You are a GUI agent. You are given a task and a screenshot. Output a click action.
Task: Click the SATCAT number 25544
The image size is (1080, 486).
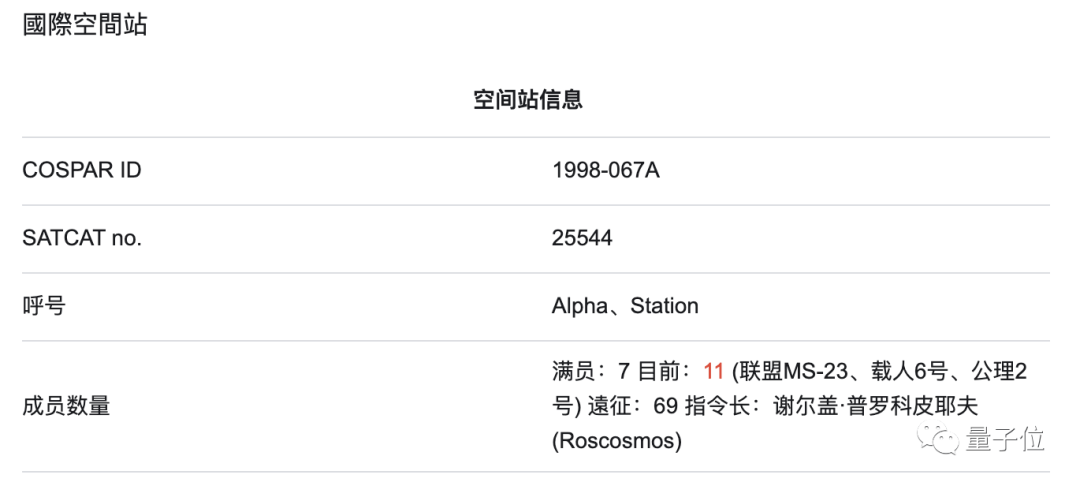[x=582, y=238]
